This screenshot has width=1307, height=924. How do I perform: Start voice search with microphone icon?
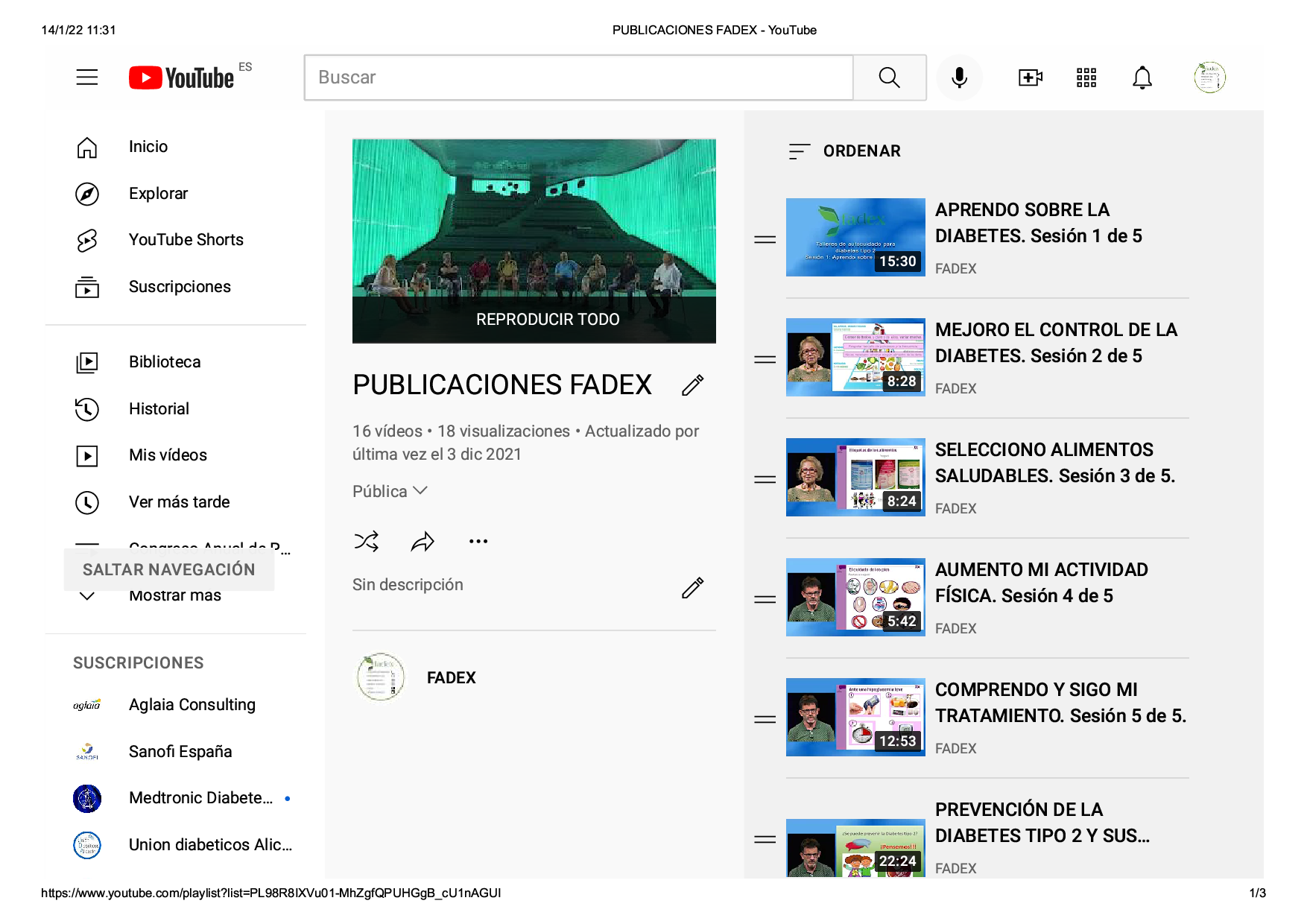point(960,77)
